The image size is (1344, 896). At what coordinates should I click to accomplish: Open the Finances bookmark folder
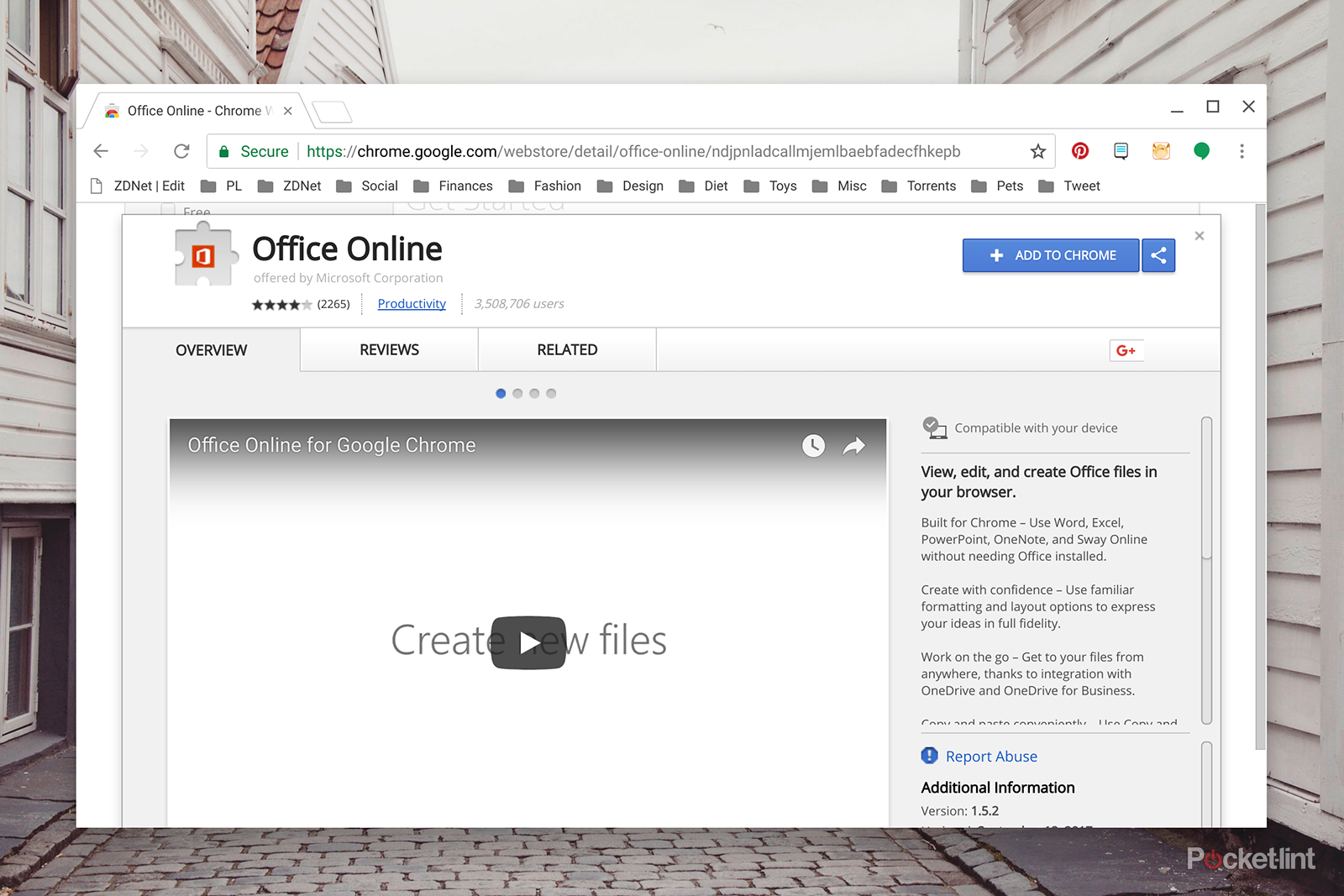click(454, 186)
